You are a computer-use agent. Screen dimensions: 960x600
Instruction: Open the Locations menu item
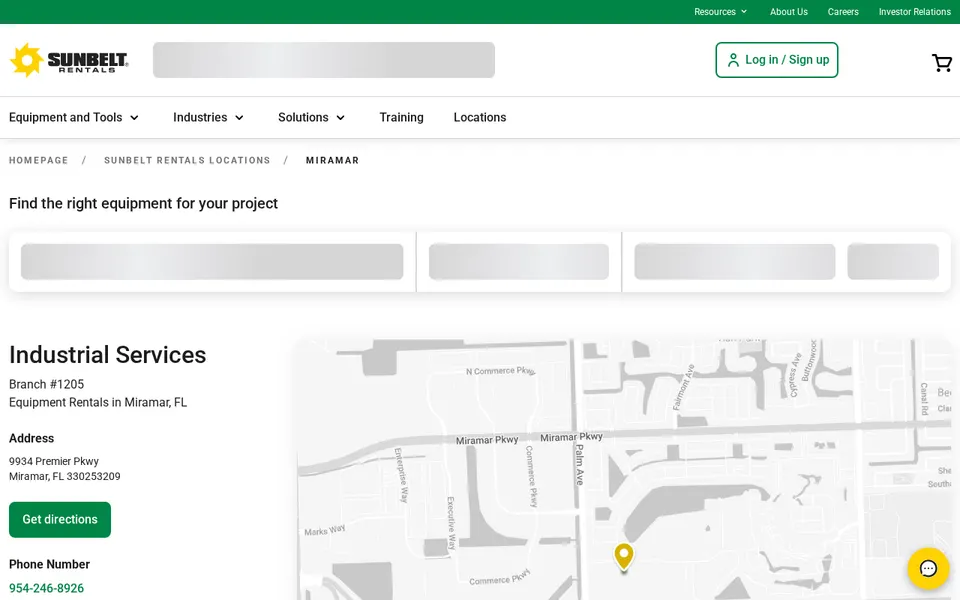point(480,118)
